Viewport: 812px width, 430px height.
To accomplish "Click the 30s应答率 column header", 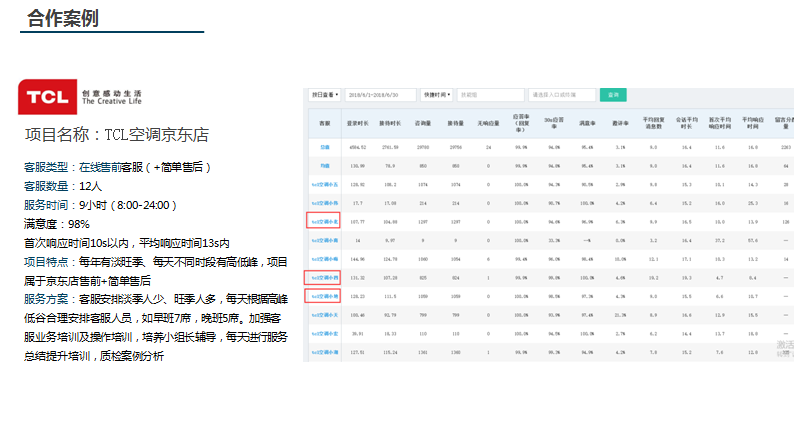I will pos(554,123).
